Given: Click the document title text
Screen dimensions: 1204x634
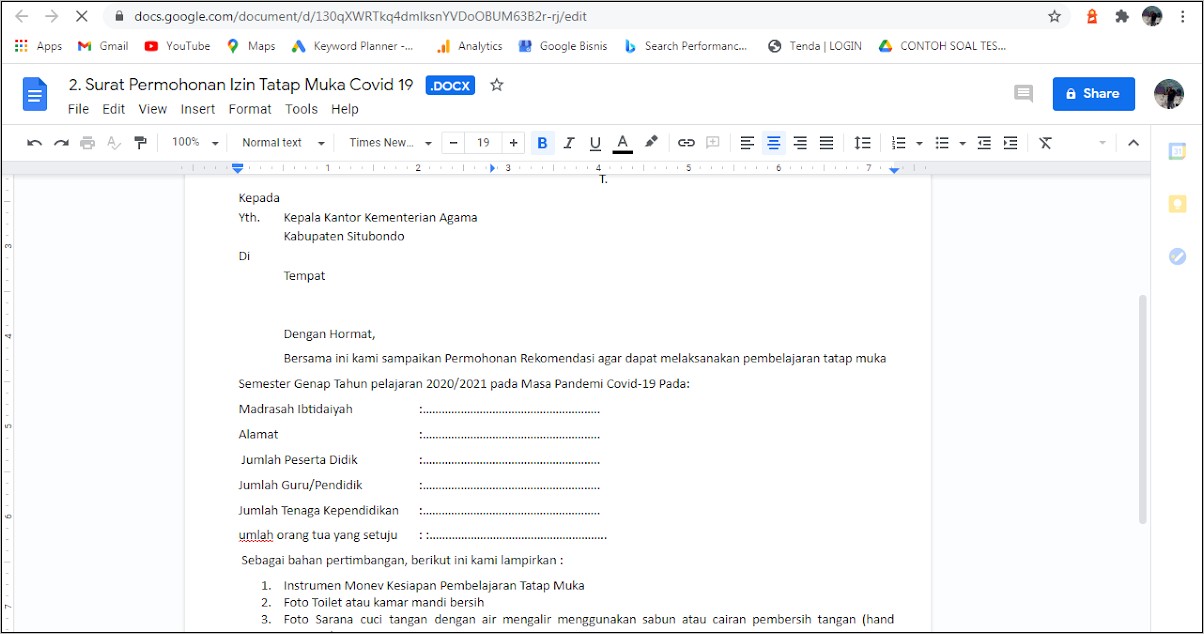Looking at the screenshot, I should pos(240,85).
